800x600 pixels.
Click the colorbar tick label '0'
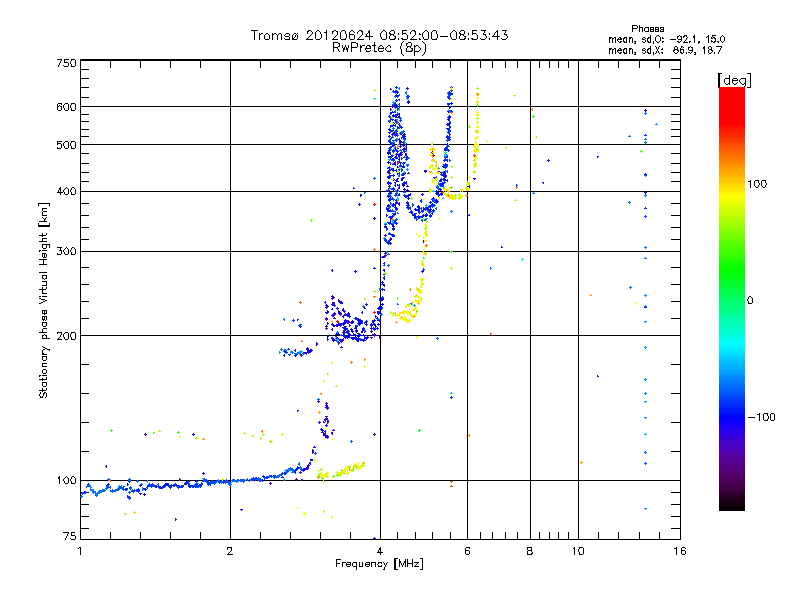pos(750,301)
